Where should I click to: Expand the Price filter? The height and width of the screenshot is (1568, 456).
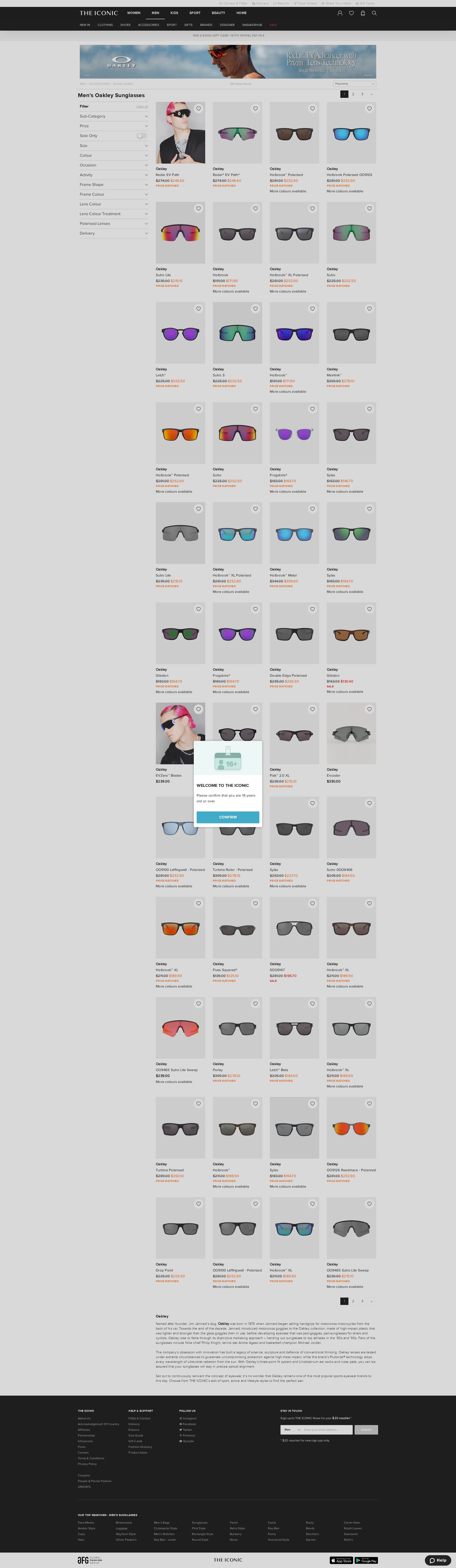point(113,126)
